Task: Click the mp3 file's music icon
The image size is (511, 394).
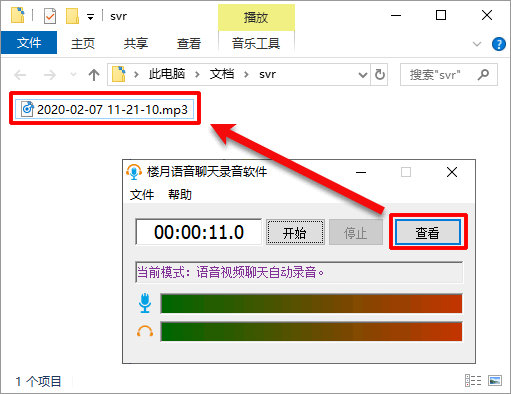Action: tap(27, 109)
